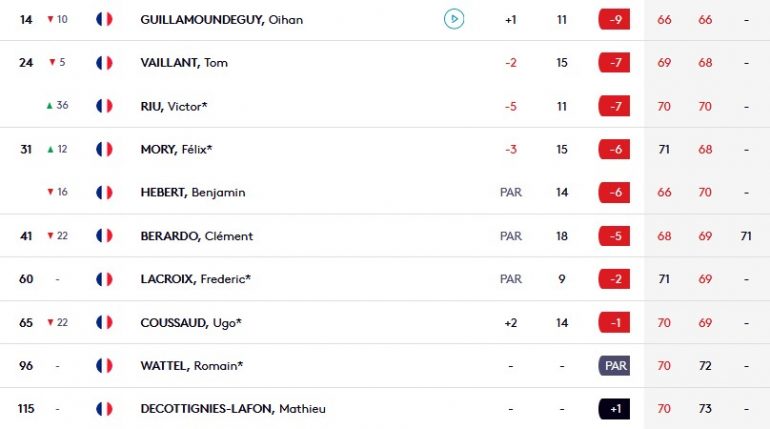Click the black +1 total score badge
Screen dimensions: 770x429
tap(614, 409)
